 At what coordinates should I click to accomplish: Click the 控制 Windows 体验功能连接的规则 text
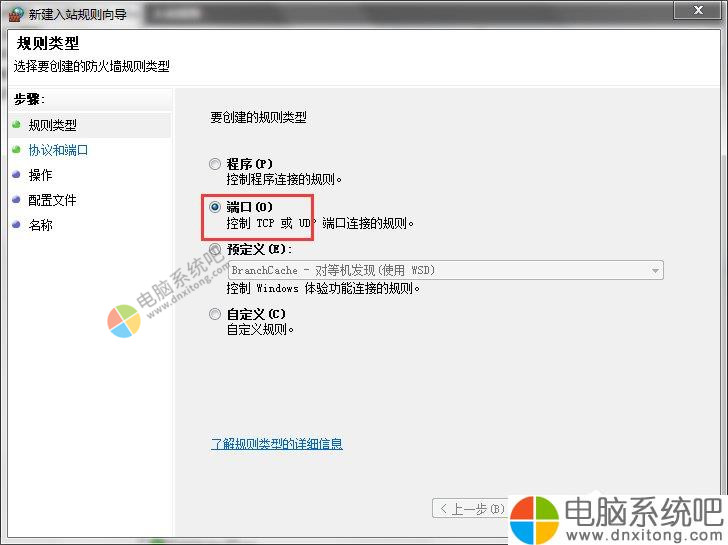[323, 289]
